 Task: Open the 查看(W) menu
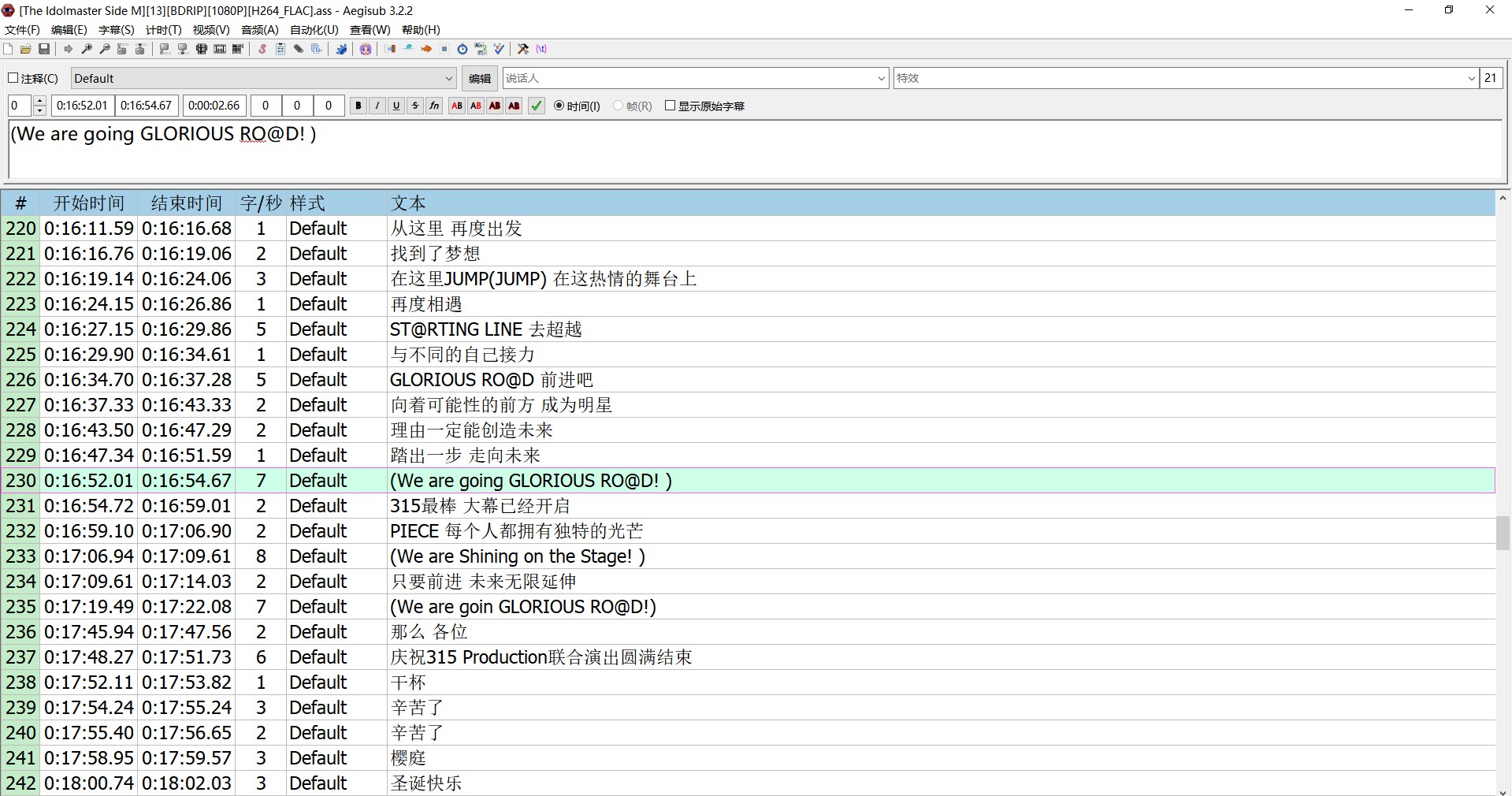pyautogui.click(x=370, y=30)
